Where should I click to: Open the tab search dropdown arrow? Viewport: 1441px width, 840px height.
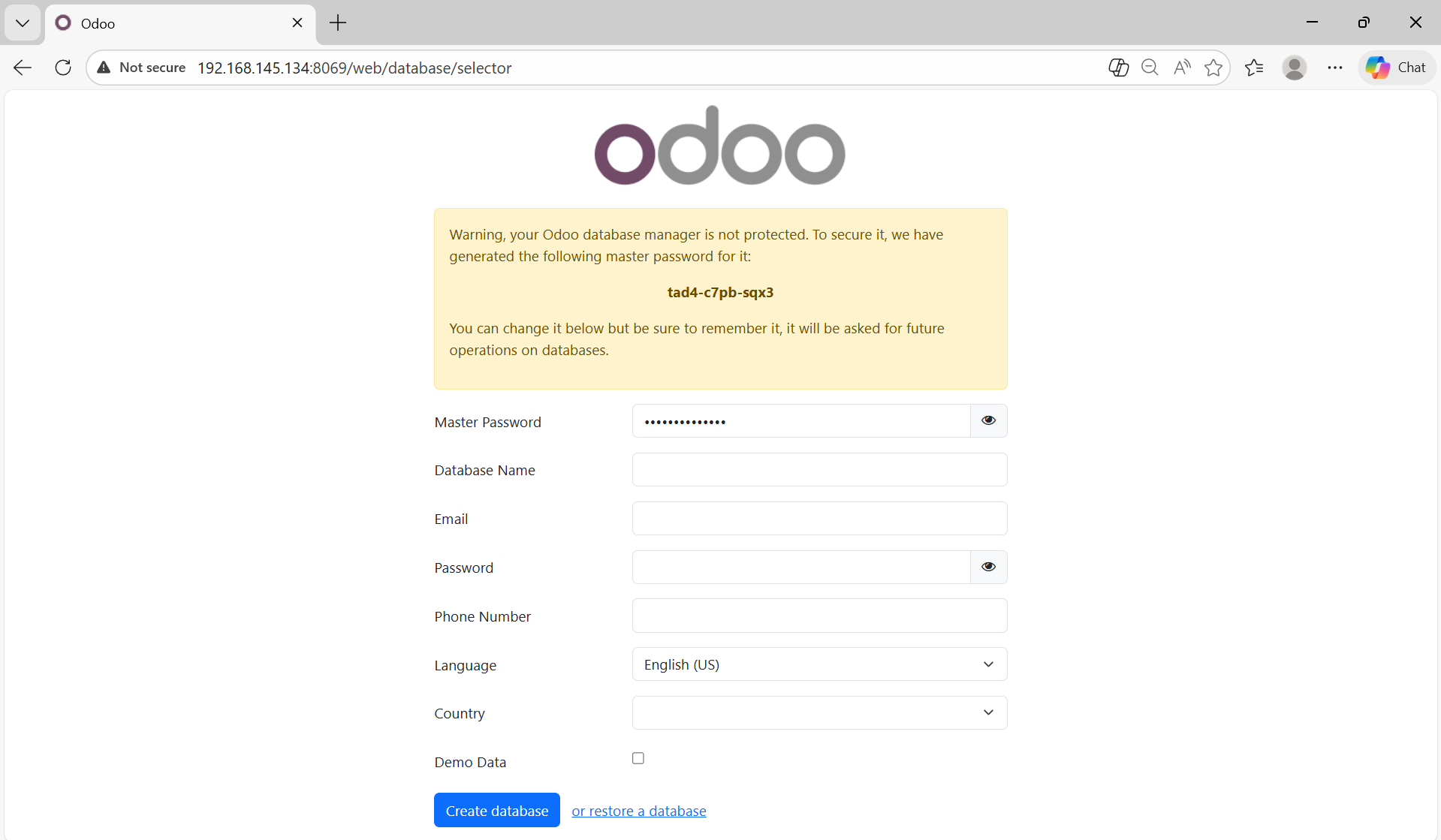pyautogui.click(x=23, y=23)
